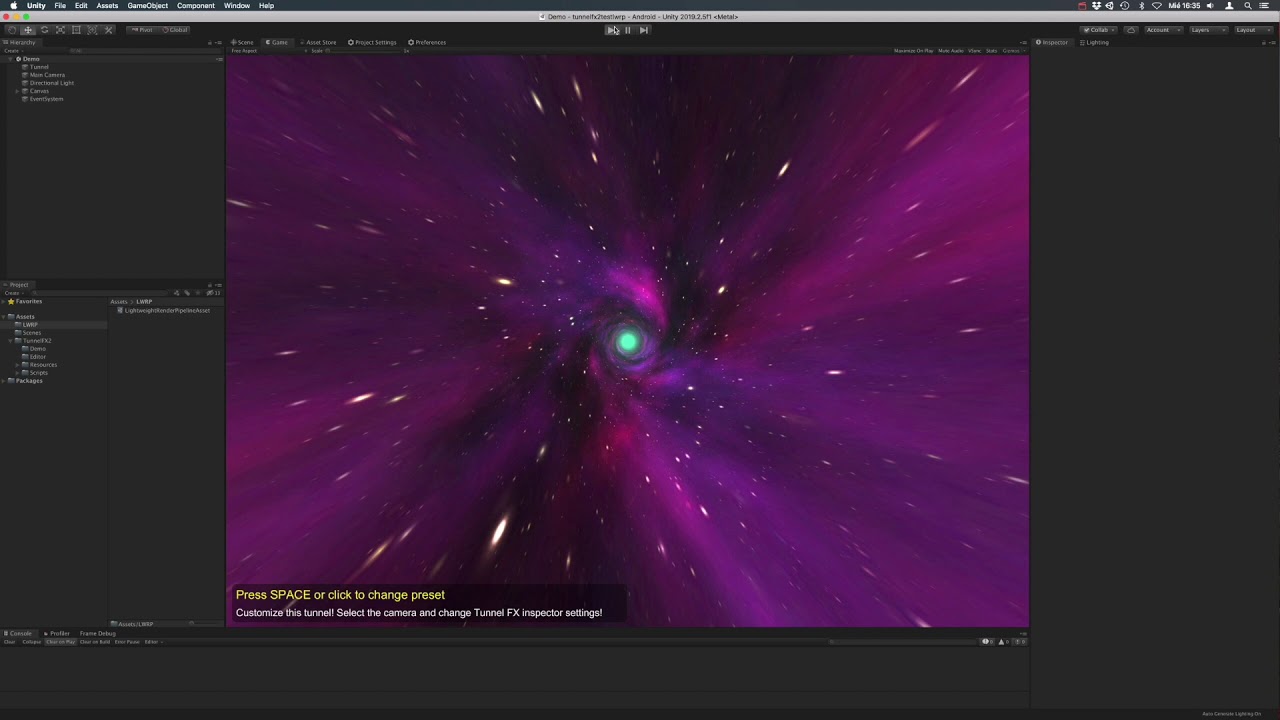Collapse the Demo scene in Hierarchy
Viewport: 1280px width, 720px height.
[x=11, y=59]
